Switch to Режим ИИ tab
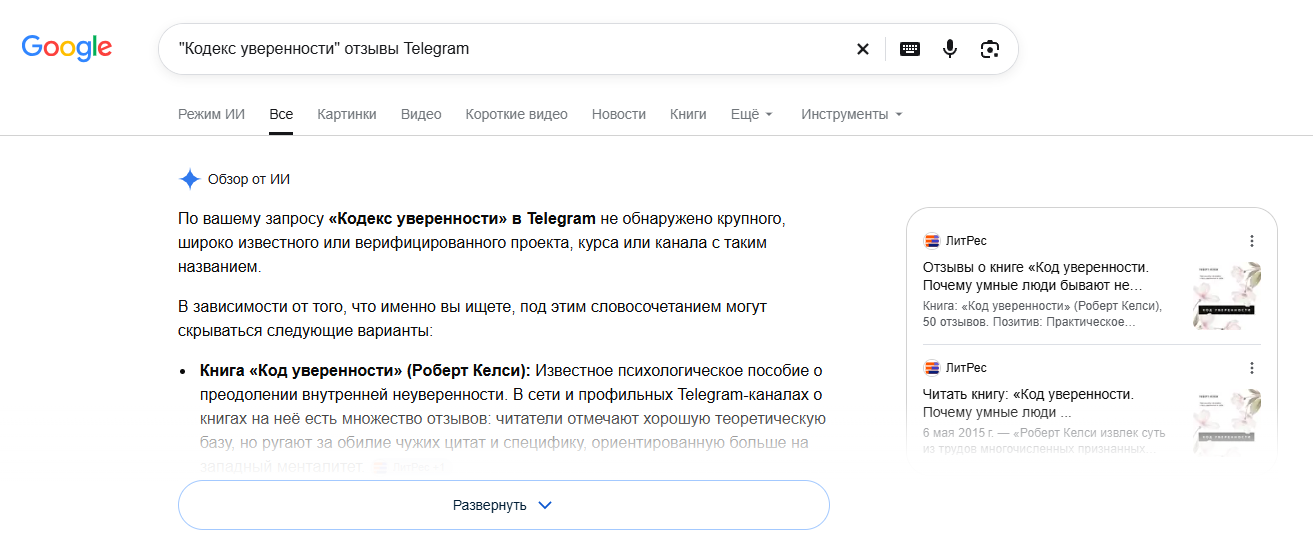Viewport: 1313px width, 550px height. tap(211, 114)
